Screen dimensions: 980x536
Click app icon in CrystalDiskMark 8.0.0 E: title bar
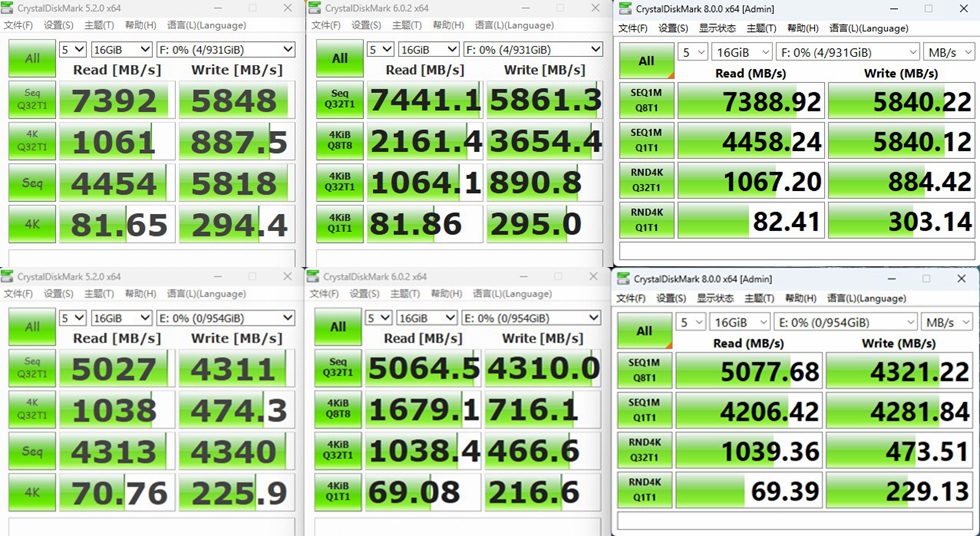pos(623,279)
